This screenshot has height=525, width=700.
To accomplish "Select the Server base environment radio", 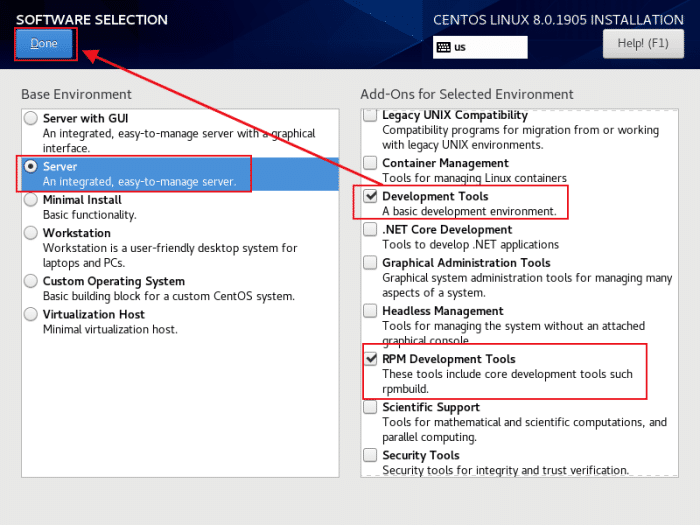I will [x=31, y=167].
